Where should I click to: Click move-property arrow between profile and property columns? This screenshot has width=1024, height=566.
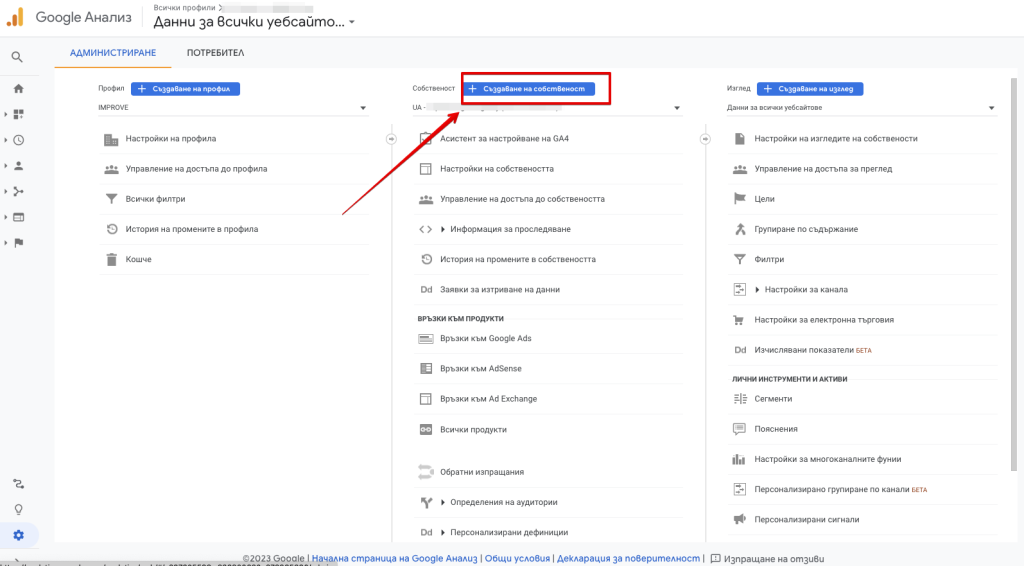coord(391,139)
